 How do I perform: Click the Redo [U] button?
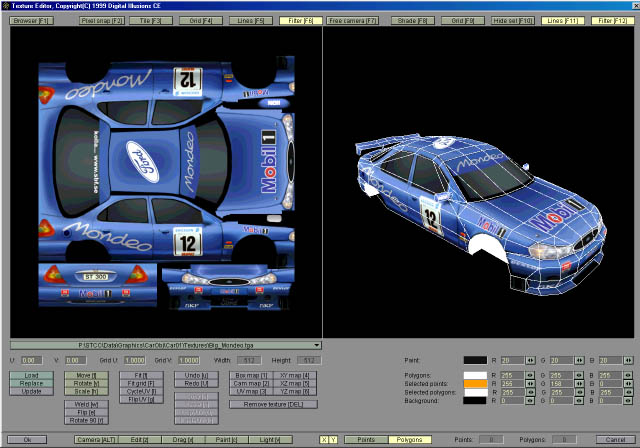tap(196, 384)
